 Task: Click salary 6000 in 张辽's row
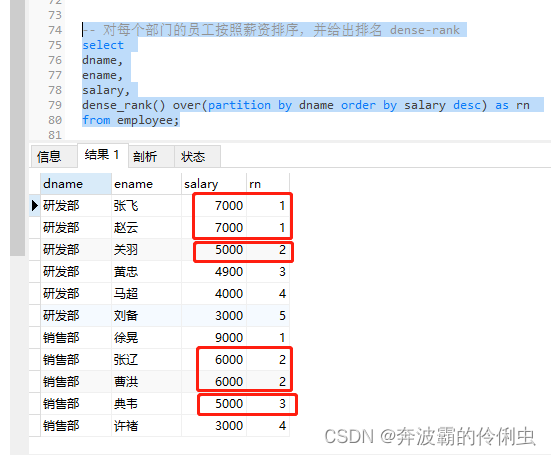point(214,359)
